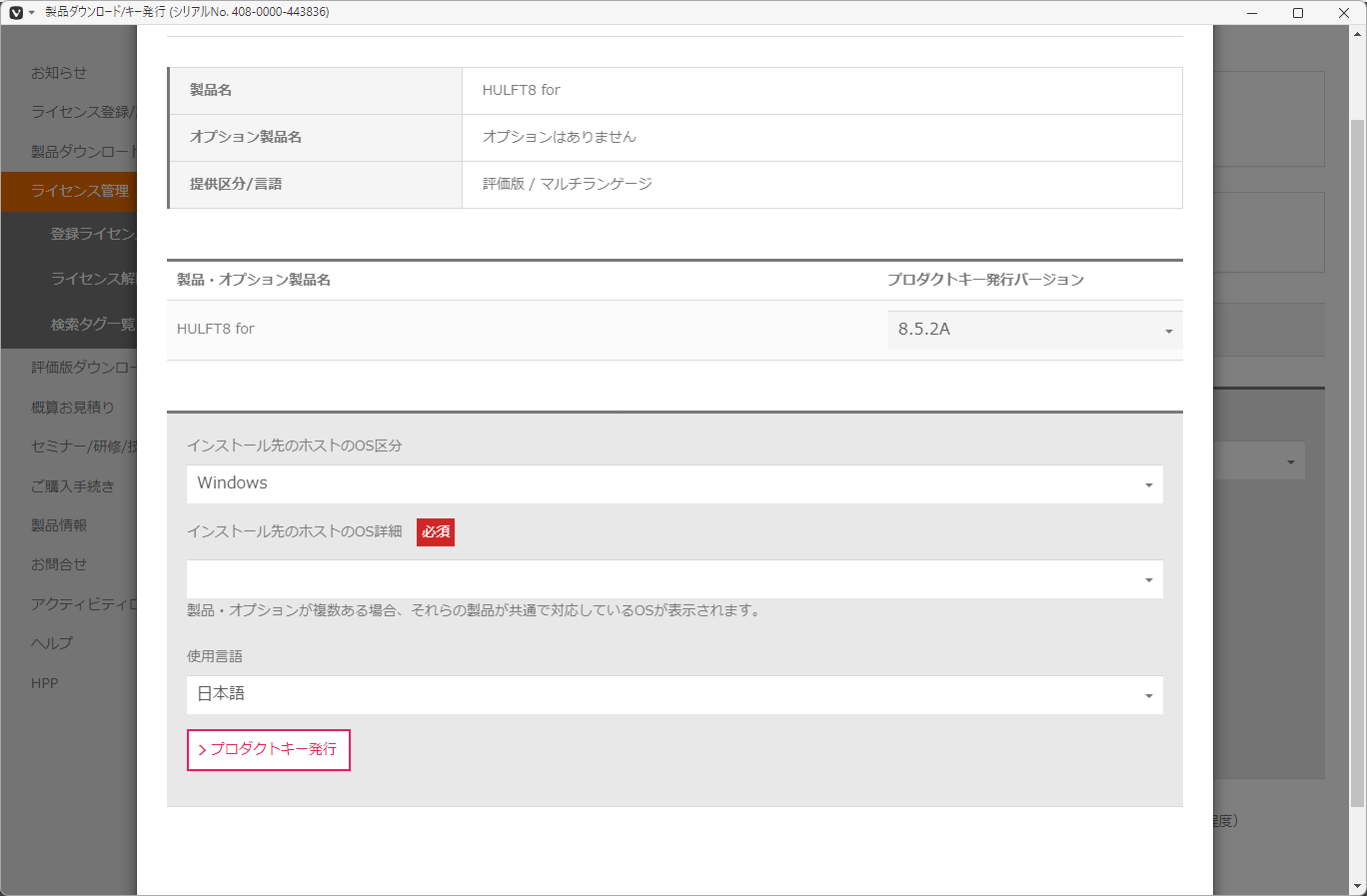Open ライセンス登録 in the sidebar
This screenshot has height=896, width=1367.
[x=82, y=112]
